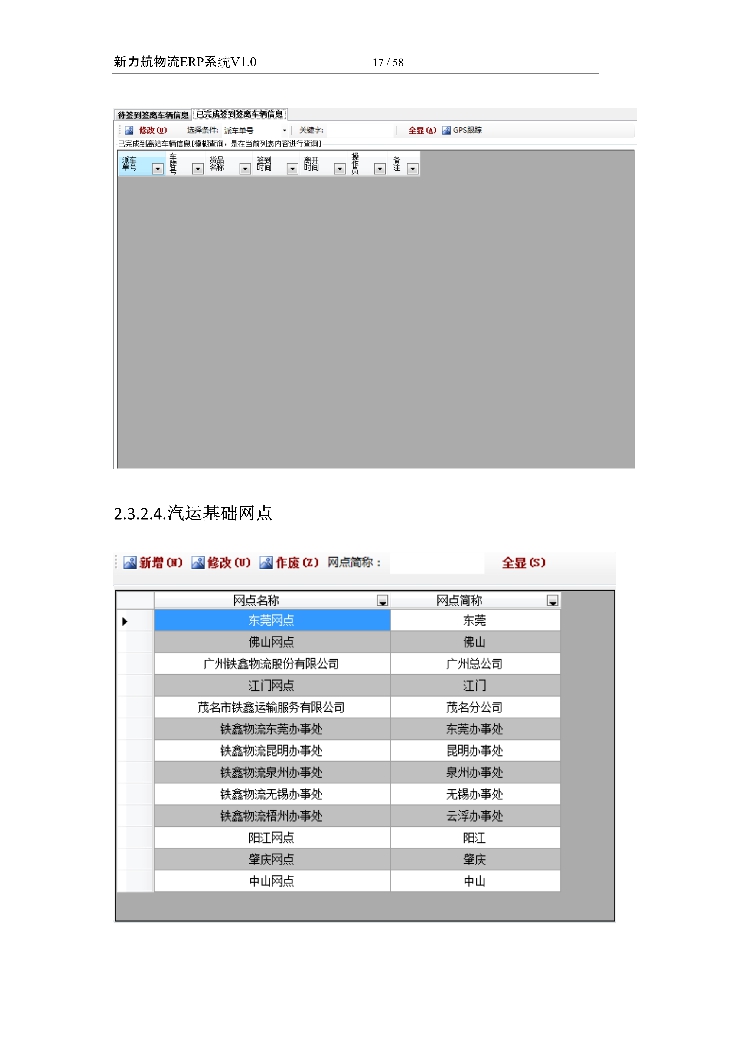Select the 江门网点 cell
The height and width of the screenshot is (1060, 750).
(x=272, y=685)
